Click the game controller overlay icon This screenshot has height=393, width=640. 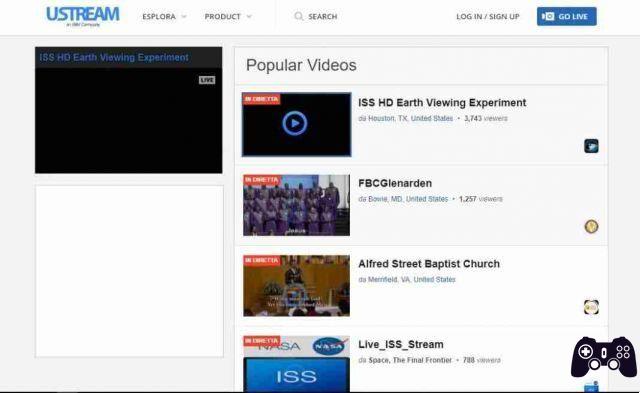[x=604, y=357]
